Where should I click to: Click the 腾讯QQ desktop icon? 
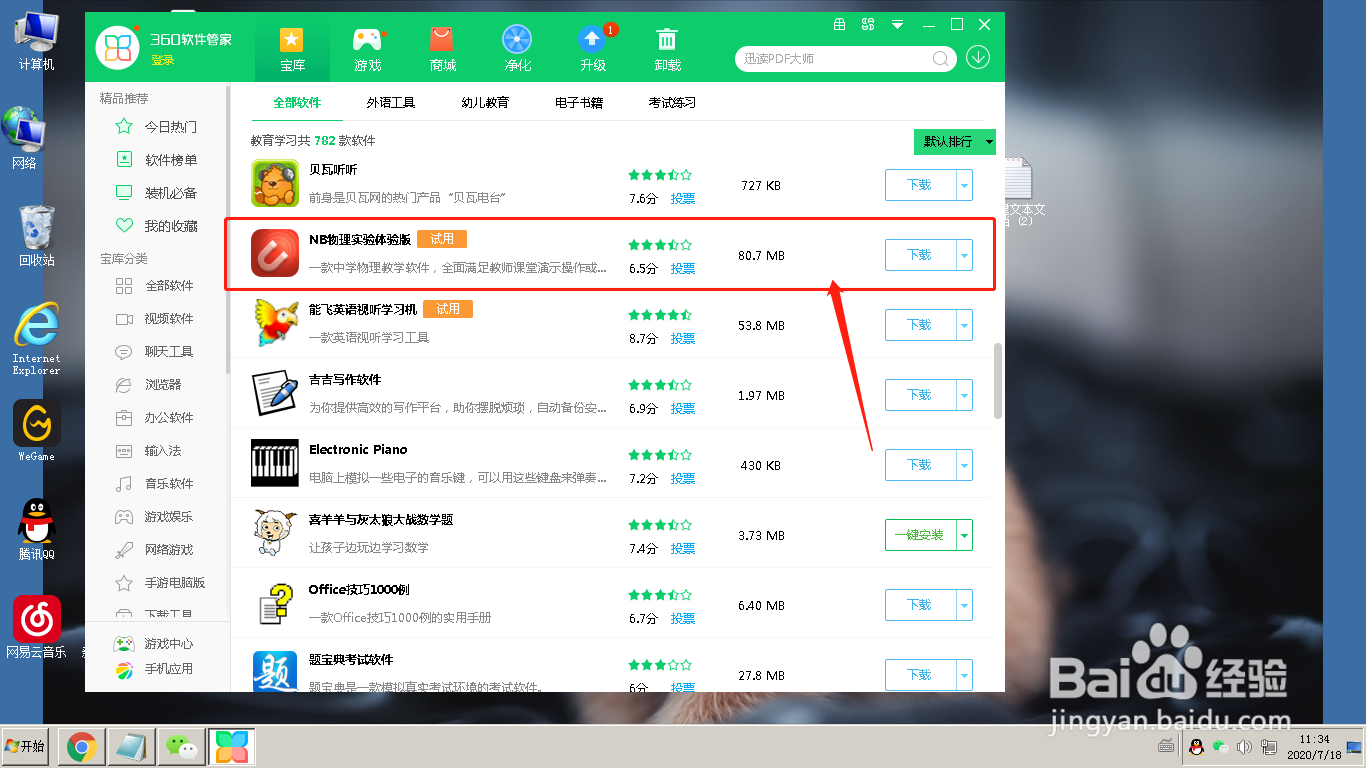[37, 529]
